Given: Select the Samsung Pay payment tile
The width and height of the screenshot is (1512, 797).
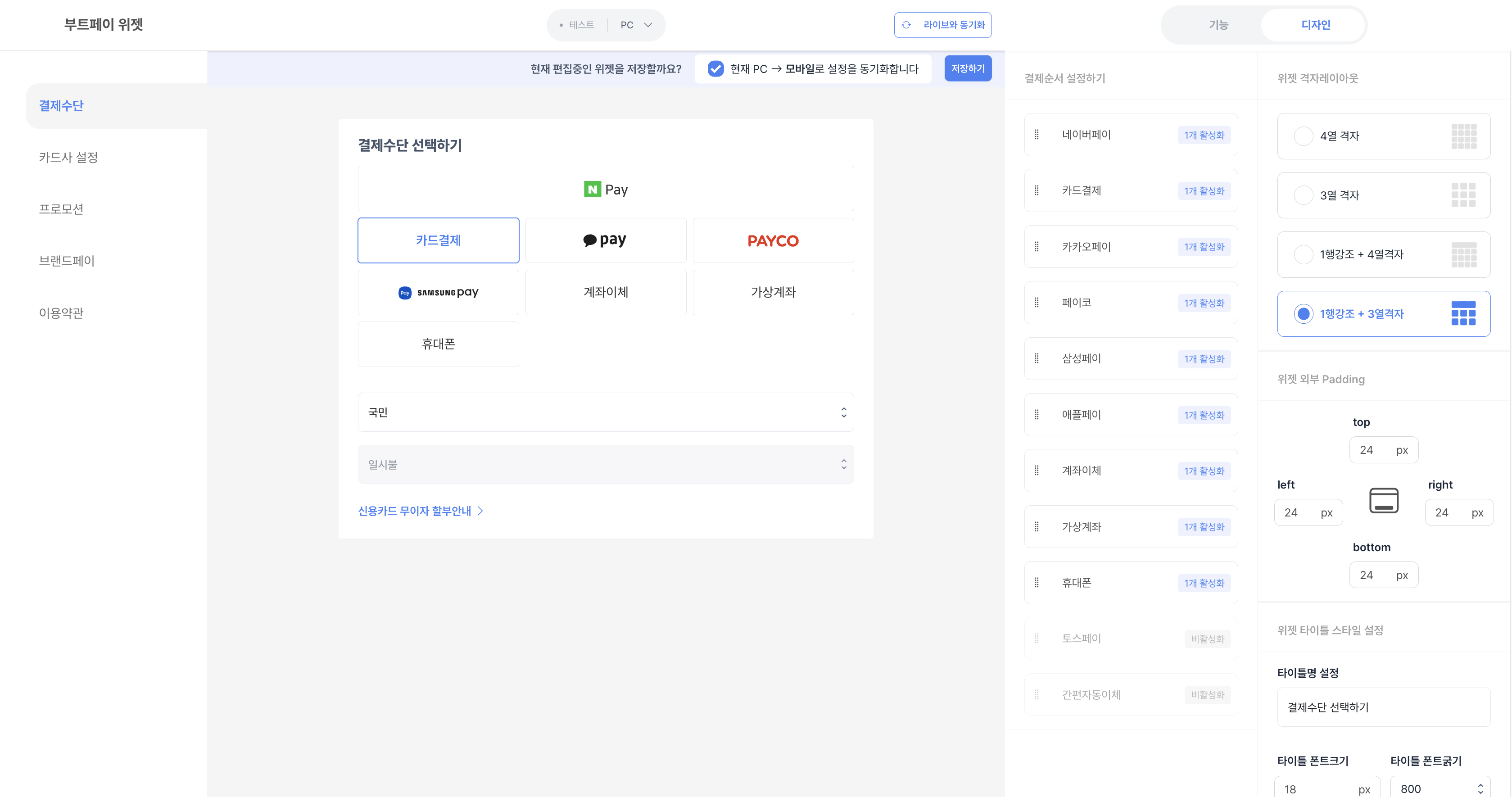Looking at the screenshot, I should (x=438, y=292).
